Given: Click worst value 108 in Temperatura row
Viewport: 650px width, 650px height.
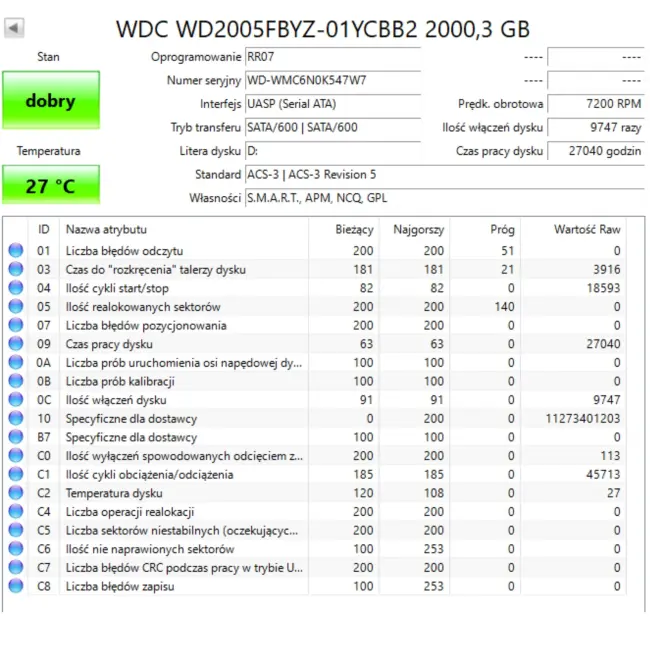Looking at the screenshot, I should (x=434, y=493).
